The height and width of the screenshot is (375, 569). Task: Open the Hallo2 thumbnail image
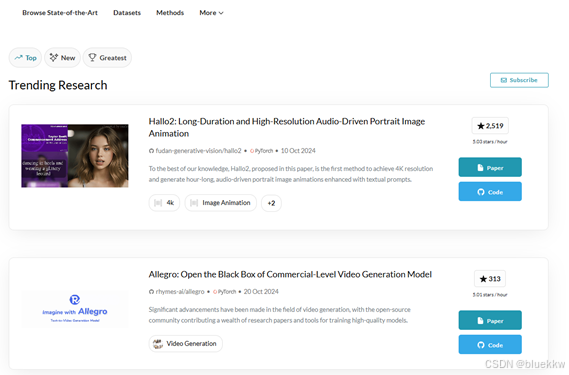pyautogui.click(x=75, y=156)
